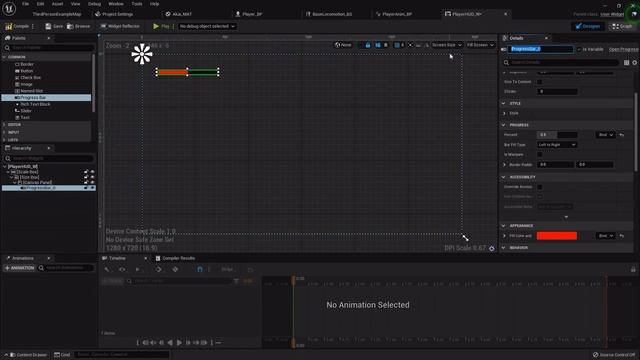Save the widget blueprint
Screen dimensions: 640x360
54,26
